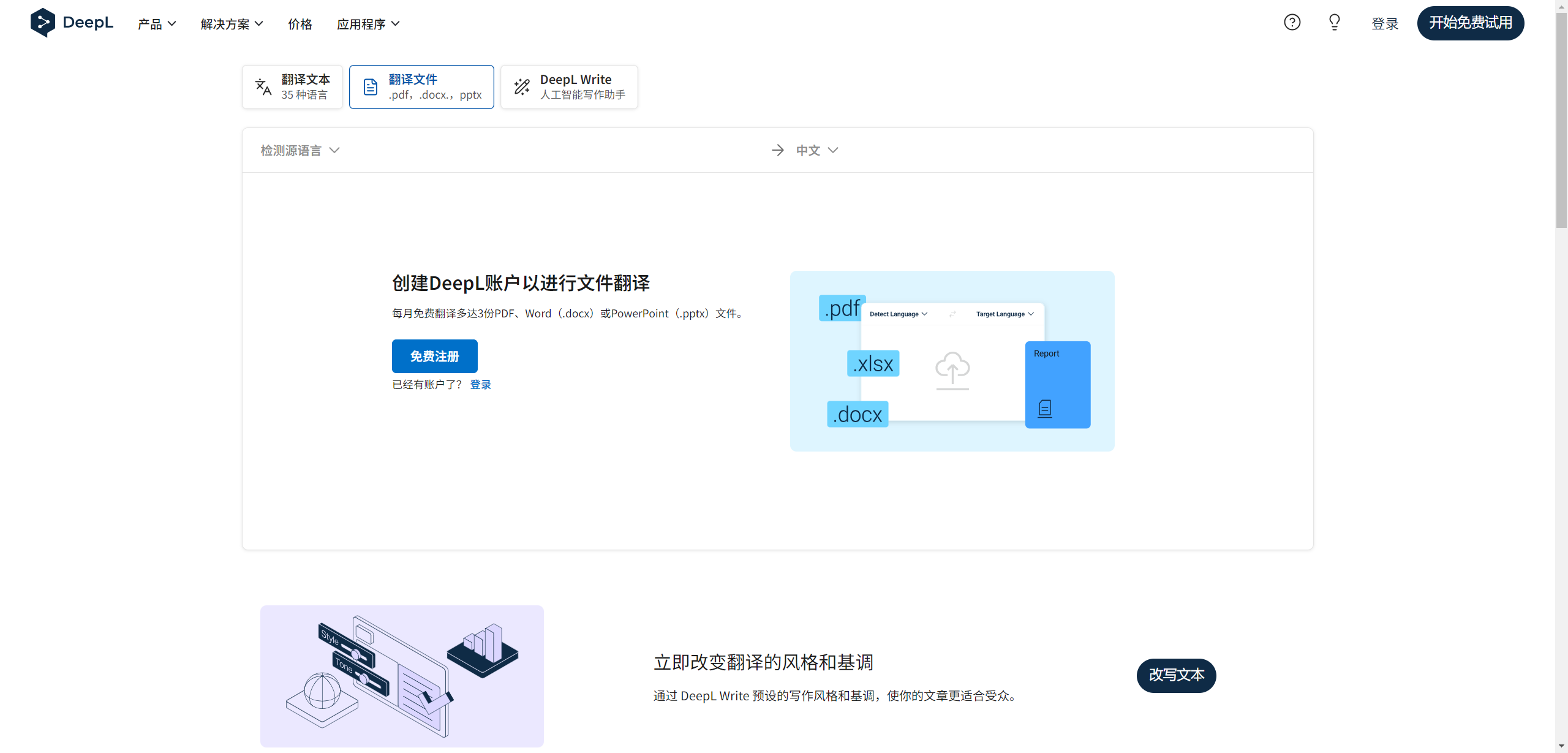The height and width of the screenshot is (753, 1568).
Task: Select the 翻译文件 tab
Action: [x=421, y=87]
